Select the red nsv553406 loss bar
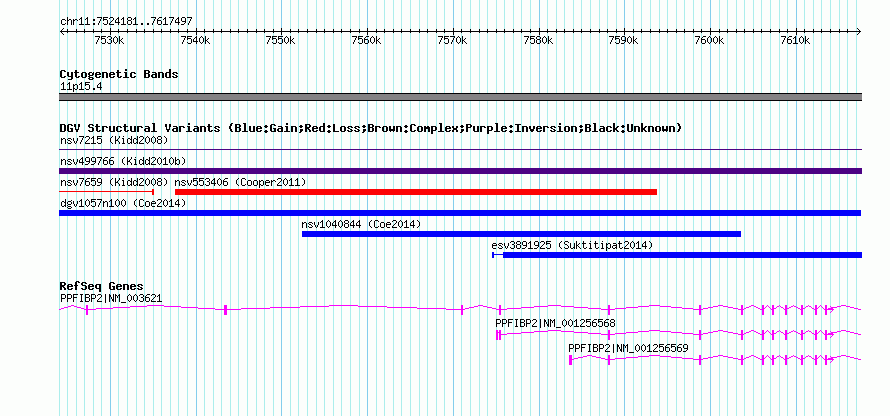The width and height of the screenshot is (890, 416). coord(416,192)
